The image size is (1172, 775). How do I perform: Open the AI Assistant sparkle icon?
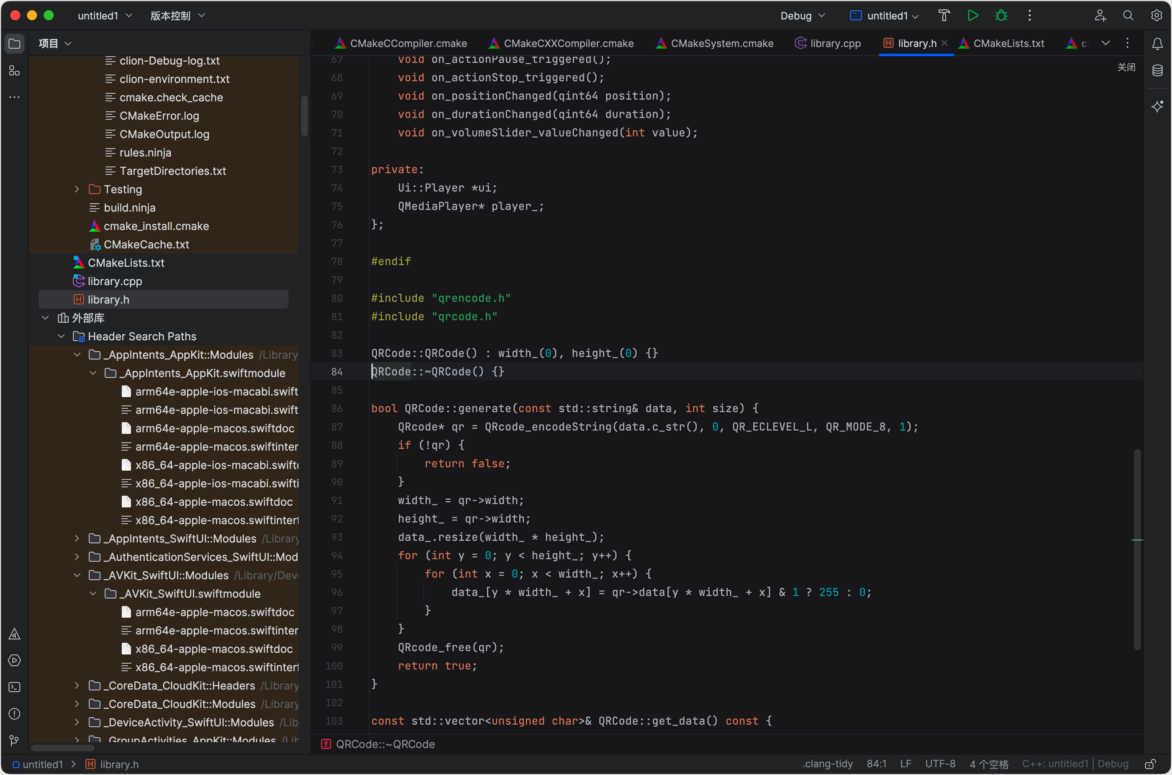click(x=1157, y=106)
